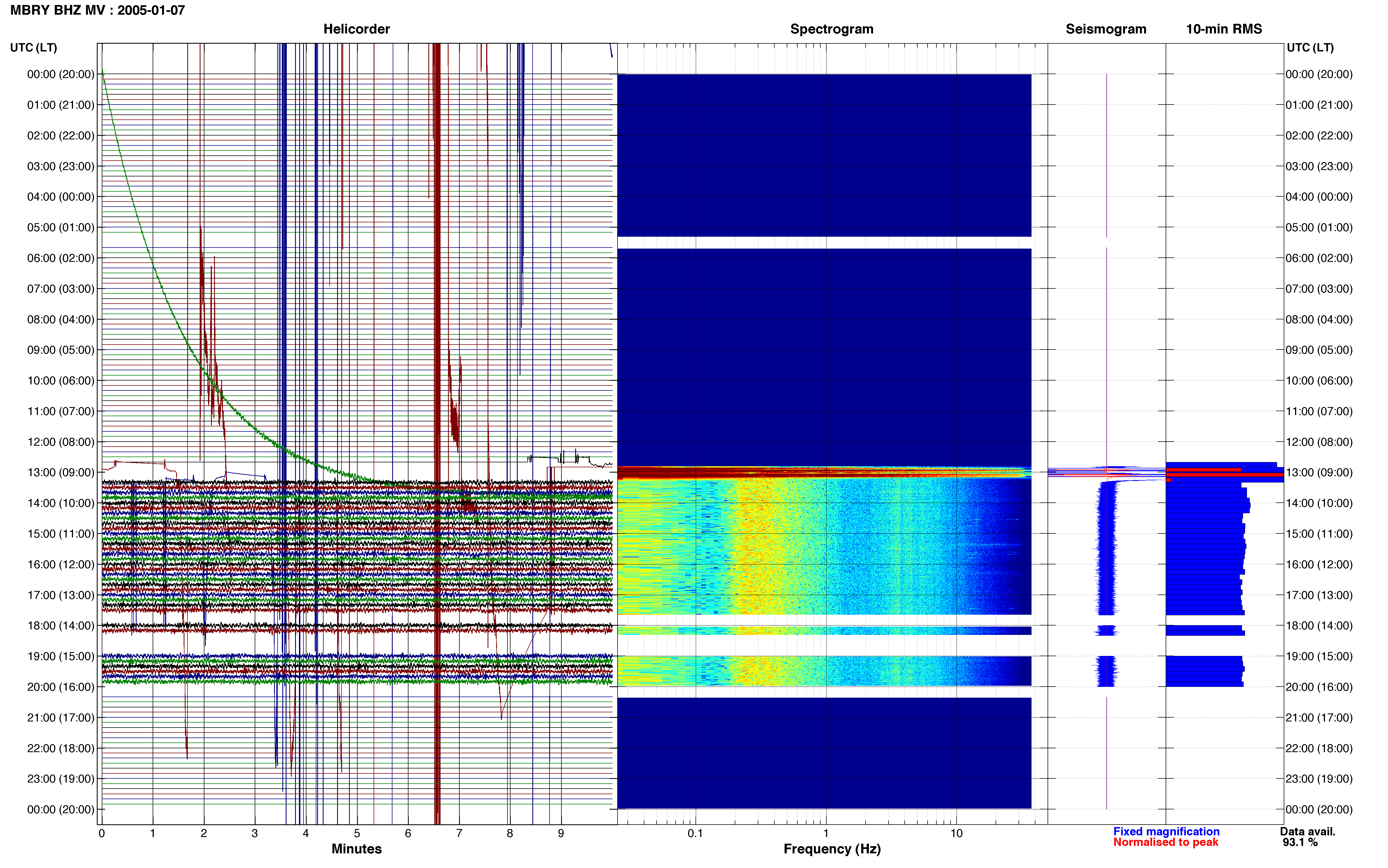Click the 'Fixed magnification' legend text
This screenshot has width=1388, height=868.
pyautogui.click(x=1166, y=831)
